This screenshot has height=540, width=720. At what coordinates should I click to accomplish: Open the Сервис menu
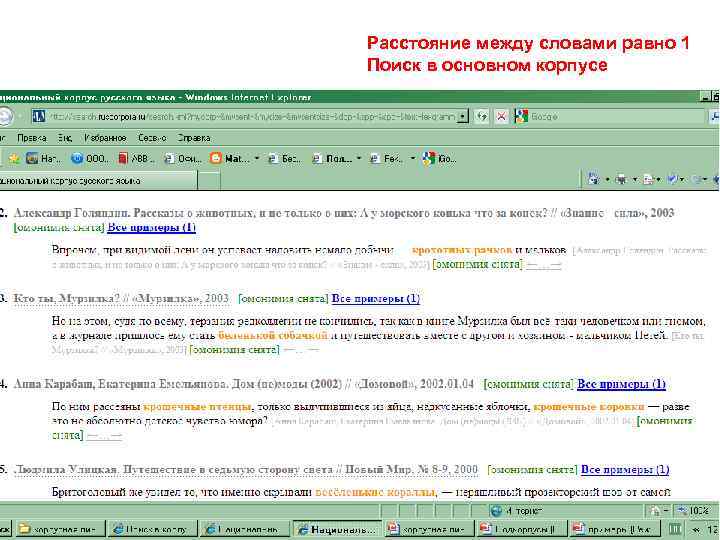pyautogui.click(x=152, y=138)
